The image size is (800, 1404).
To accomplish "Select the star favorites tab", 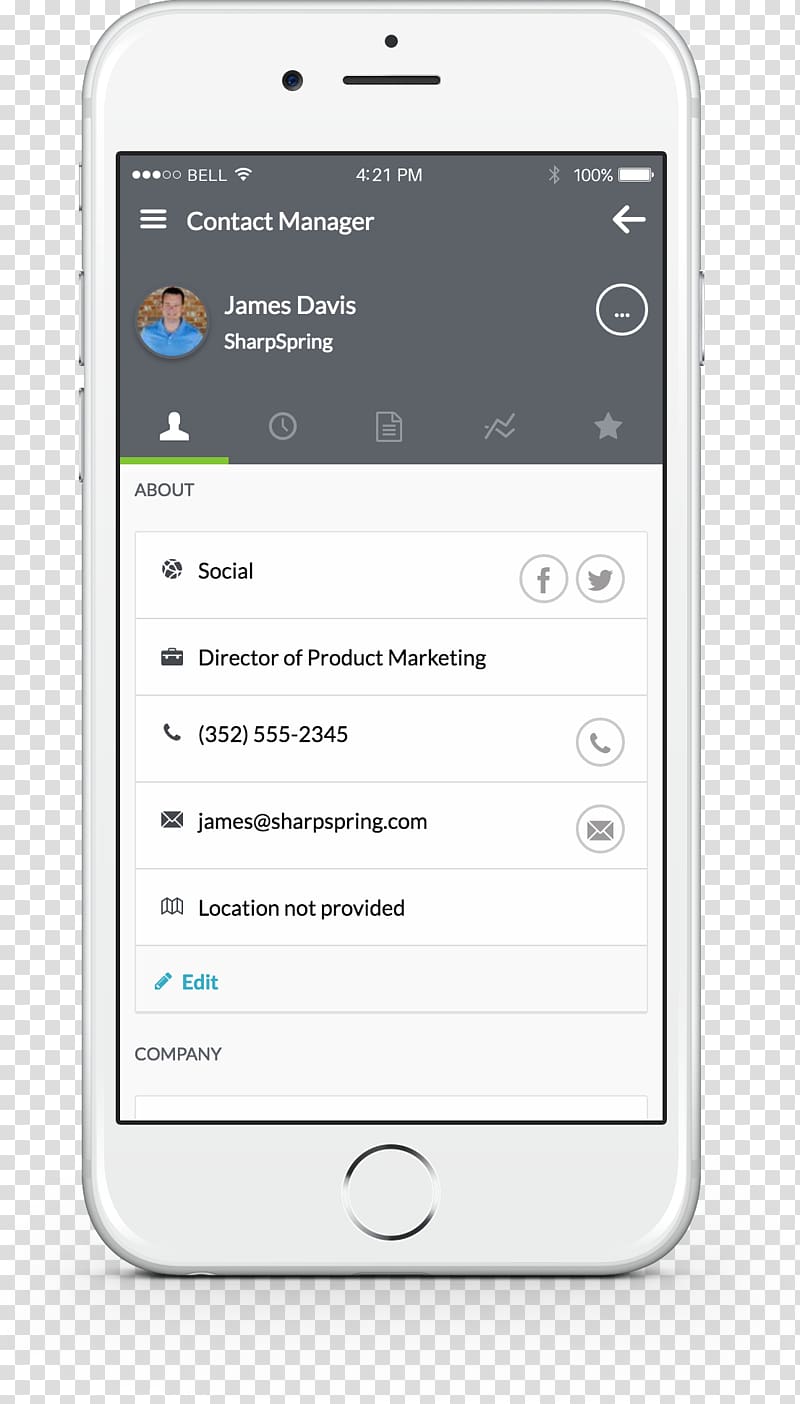I will (x=607, y=427).
